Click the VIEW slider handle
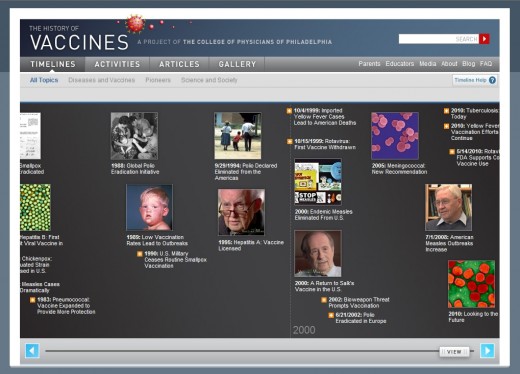520x374 pixels. (x=454, y=352)
